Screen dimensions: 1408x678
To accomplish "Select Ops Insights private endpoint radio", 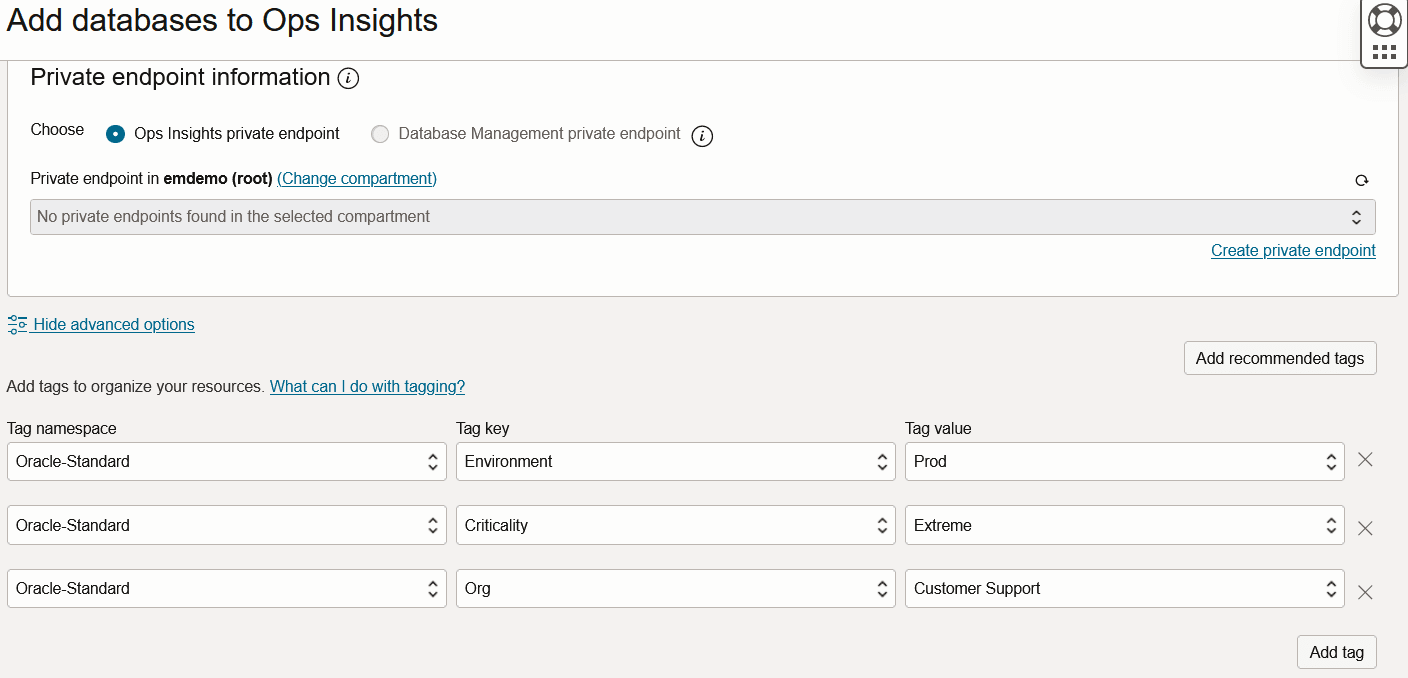I will pos(116,134).
